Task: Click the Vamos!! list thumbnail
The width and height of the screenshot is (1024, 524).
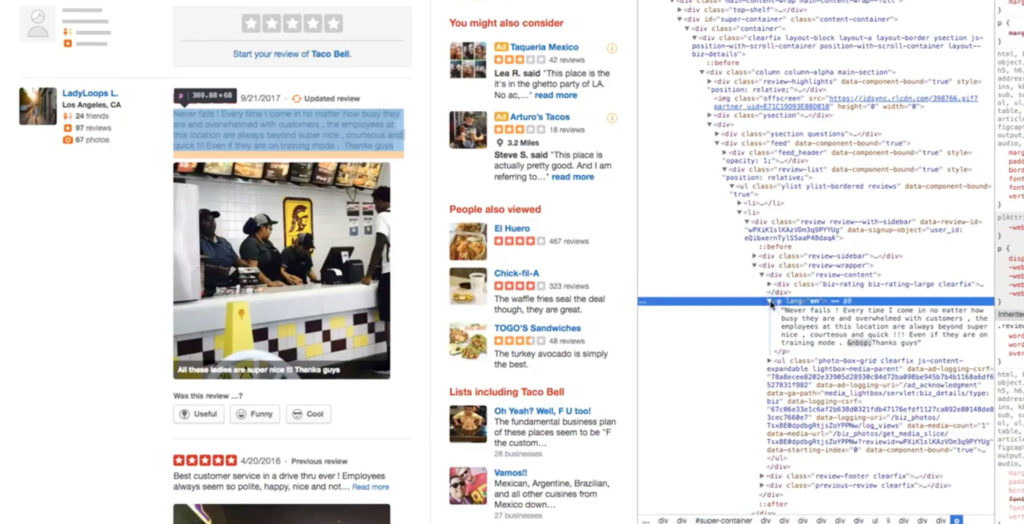Action: 468,485
